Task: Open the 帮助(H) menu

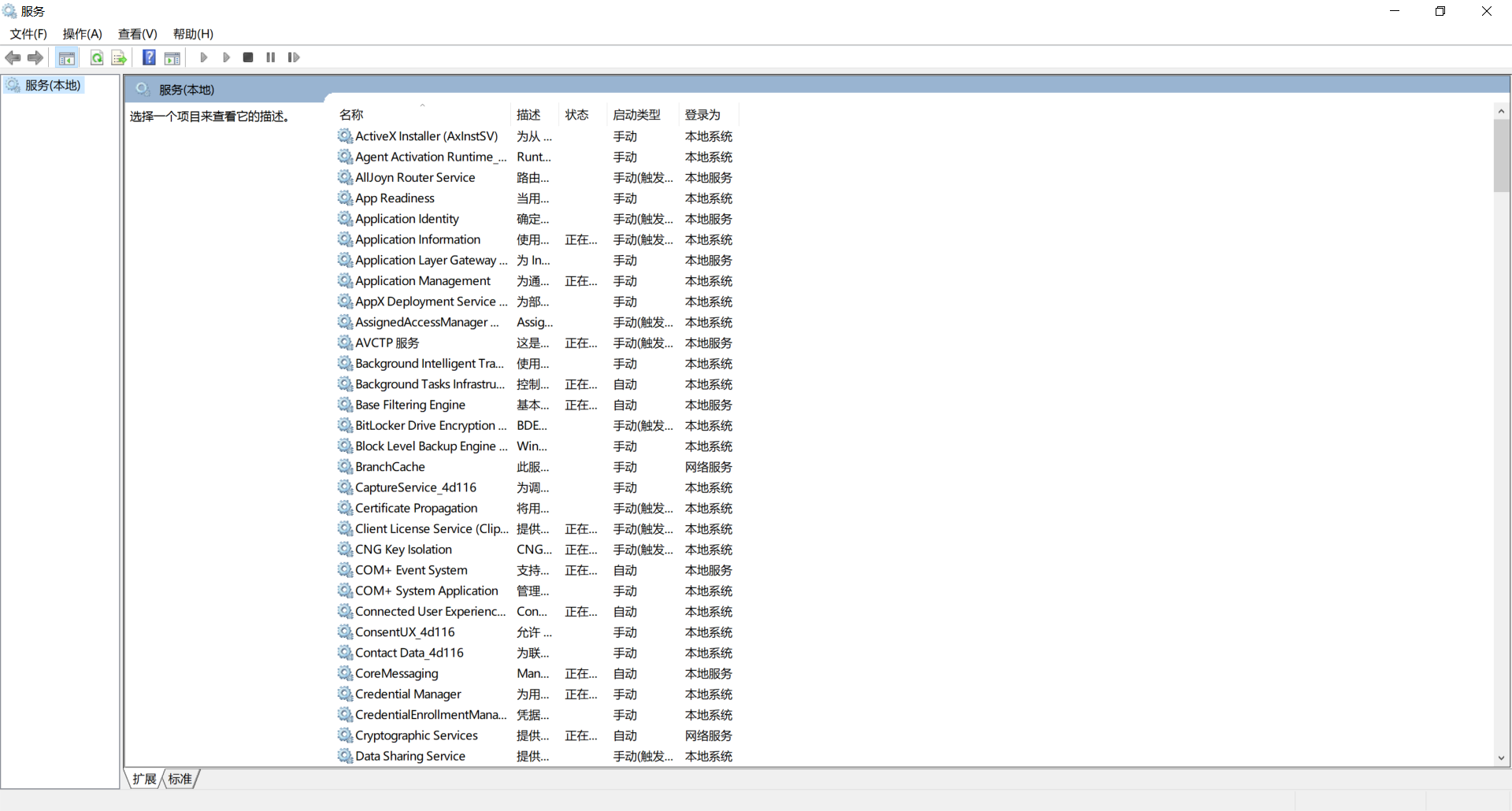Action: click(194, 34)
